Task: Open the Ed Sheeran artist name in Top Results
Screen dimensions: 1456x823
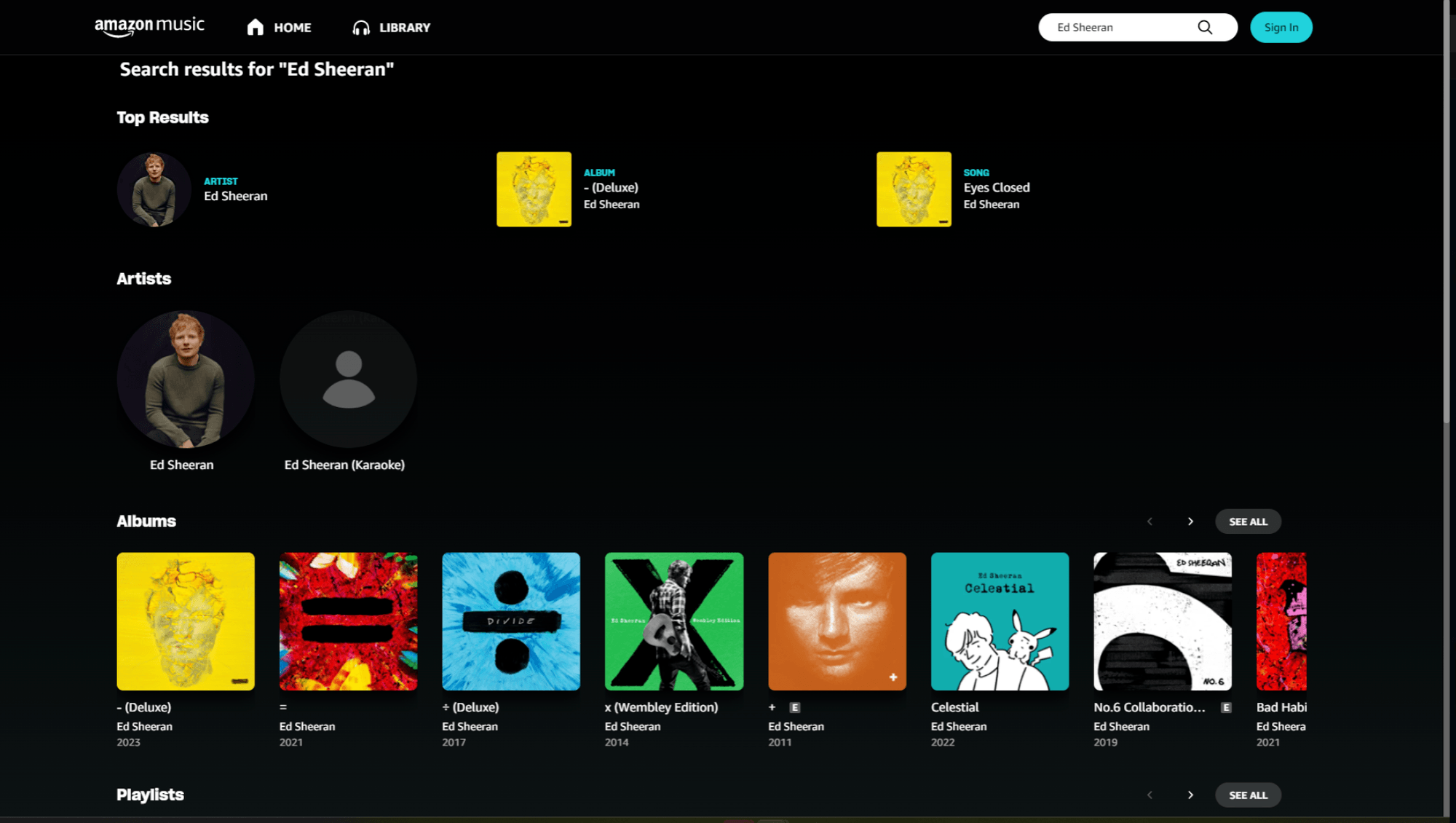Action: click(235, 196)
